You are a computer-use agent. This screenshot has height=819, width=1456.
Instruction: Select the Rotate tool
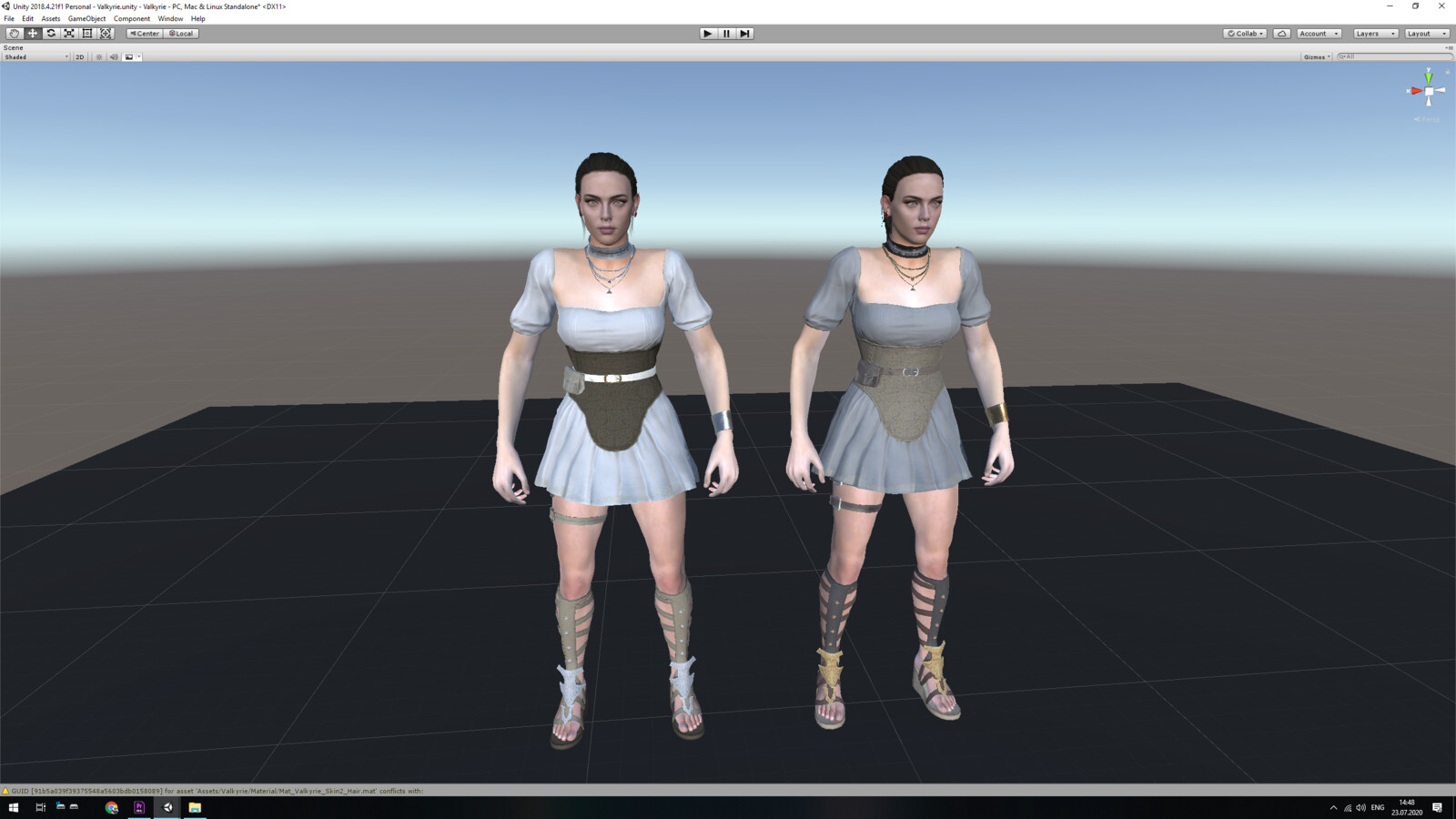[x=51, y=34]
